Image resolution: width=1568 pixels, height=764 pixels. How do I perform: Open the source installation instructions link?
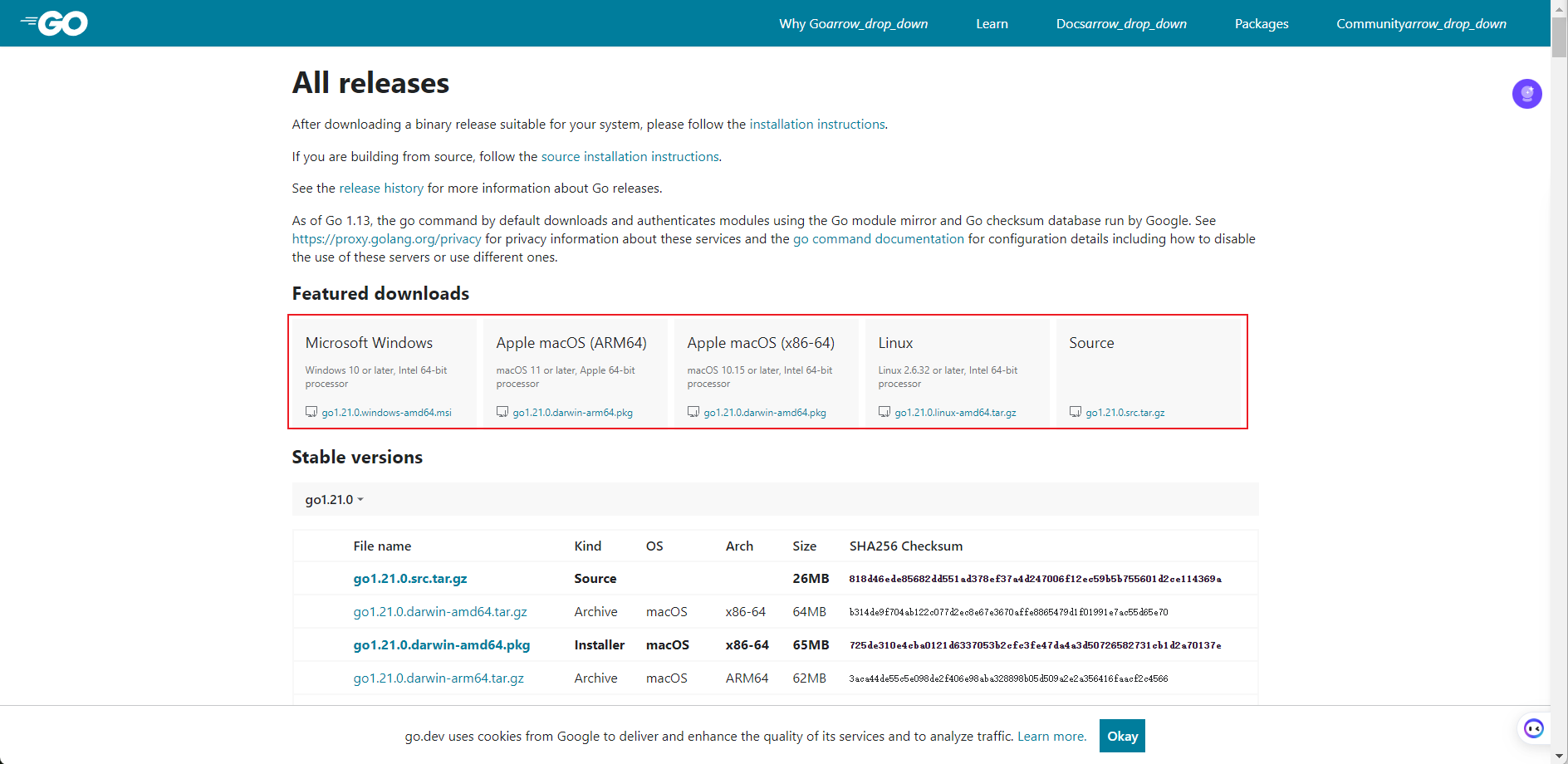pos(630,157)
